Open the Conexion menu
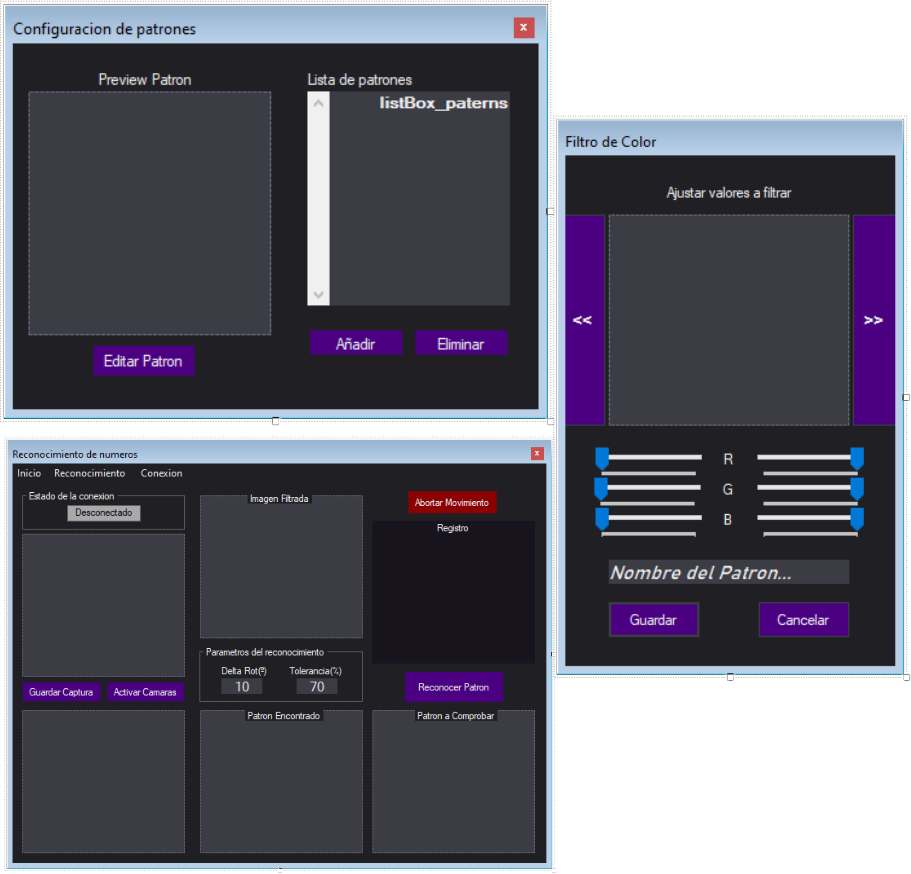Screen dimensions: 911x874 (x=161, y=473)
